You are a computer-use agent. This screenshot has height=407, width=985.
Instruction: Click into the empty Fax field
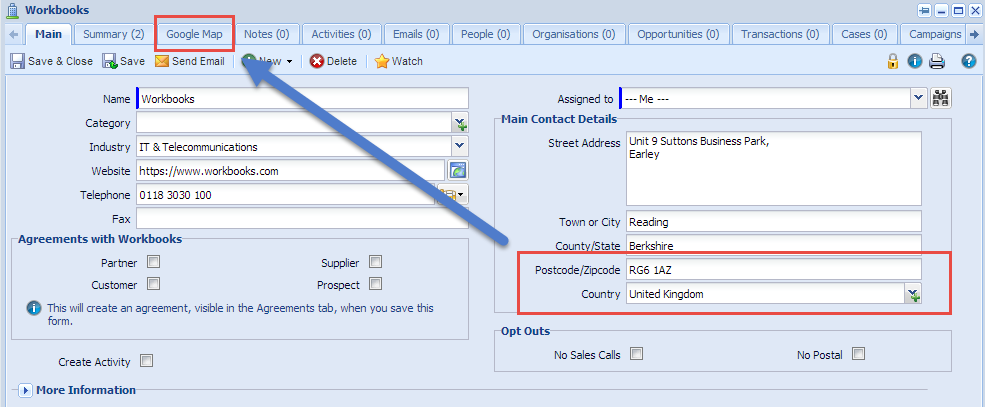tap(302, 219)
